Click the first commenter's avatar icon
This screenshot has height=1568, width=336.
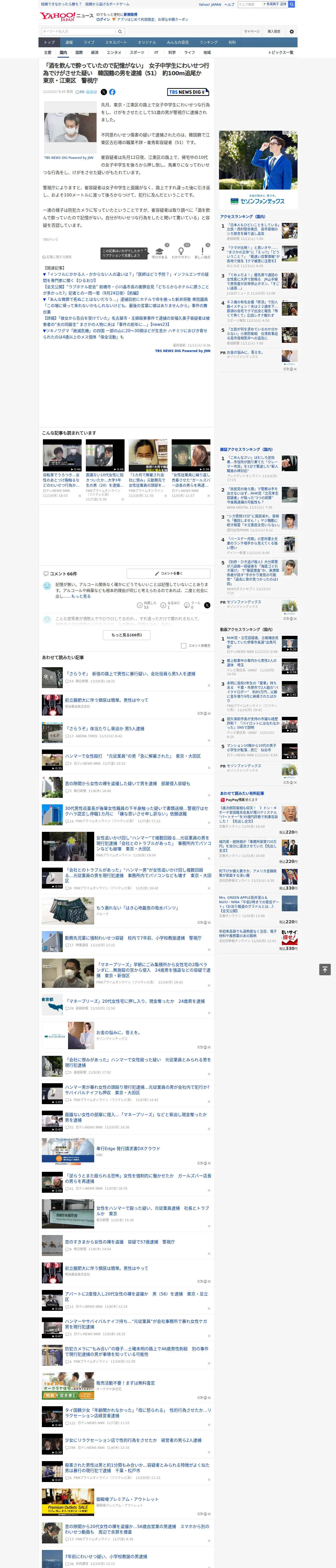[47, 586]
